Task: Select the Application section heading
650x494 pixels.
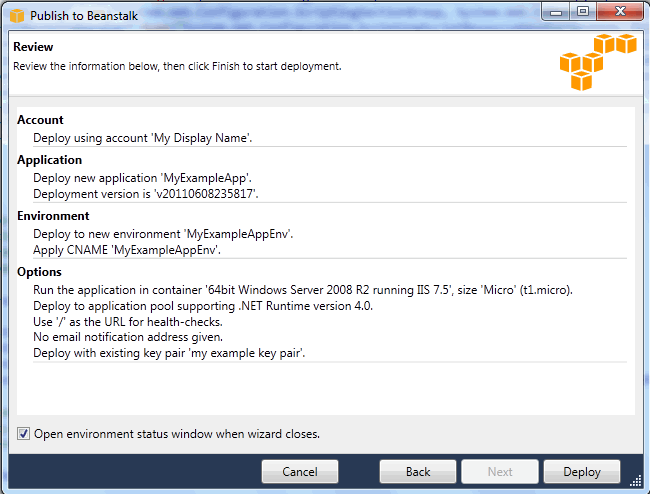Action: pos(49,160)
